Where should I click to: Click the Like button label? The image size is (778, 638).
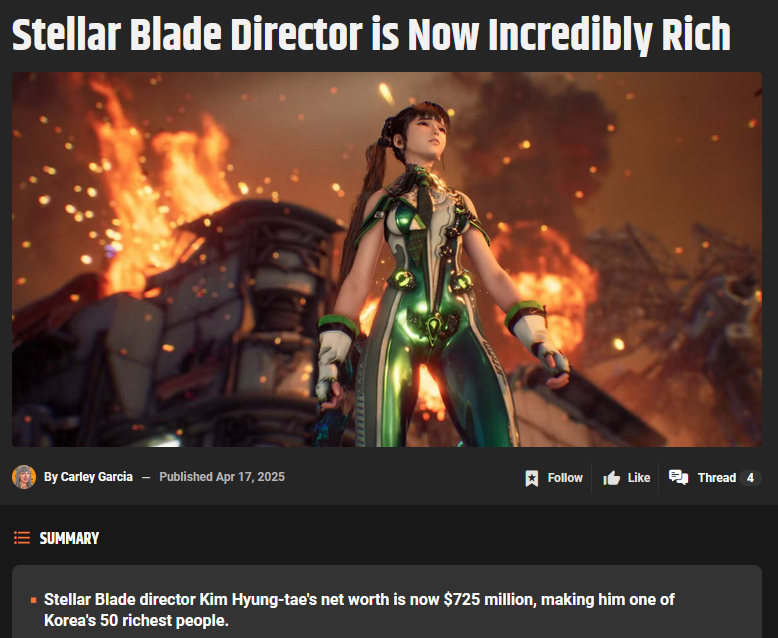pyautogui.click(x=639, y=478)
